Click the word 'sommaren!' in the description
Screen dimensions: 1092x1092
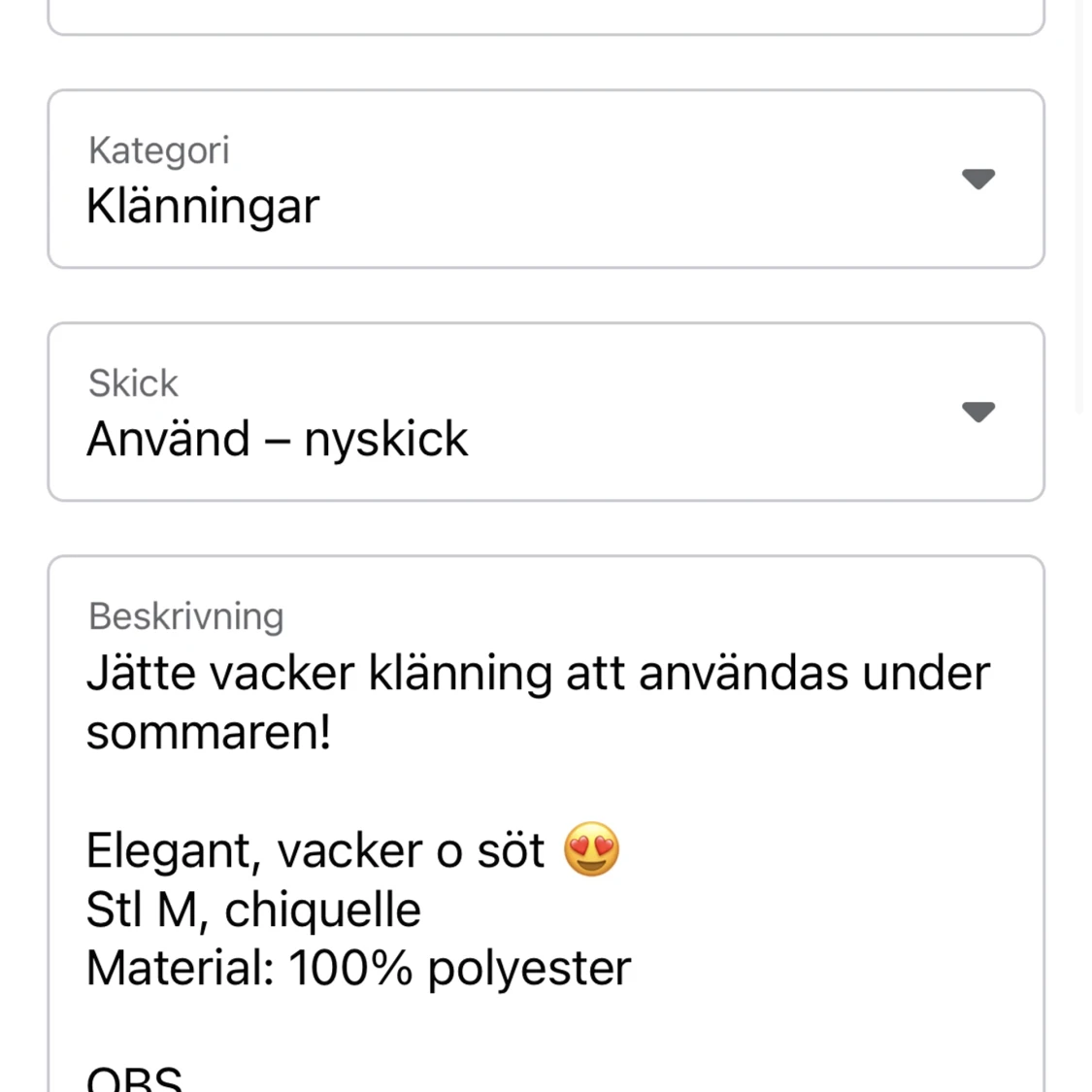[209, 731]
